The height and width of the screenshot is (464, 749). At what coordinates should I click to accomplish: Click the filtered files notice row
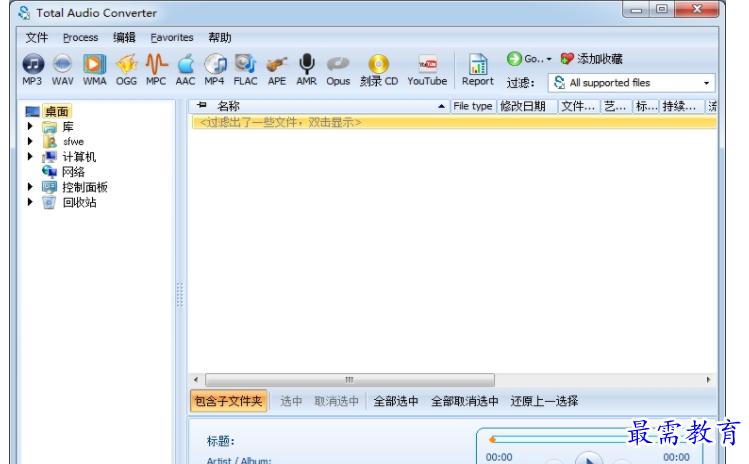click(x=453, y=122)
